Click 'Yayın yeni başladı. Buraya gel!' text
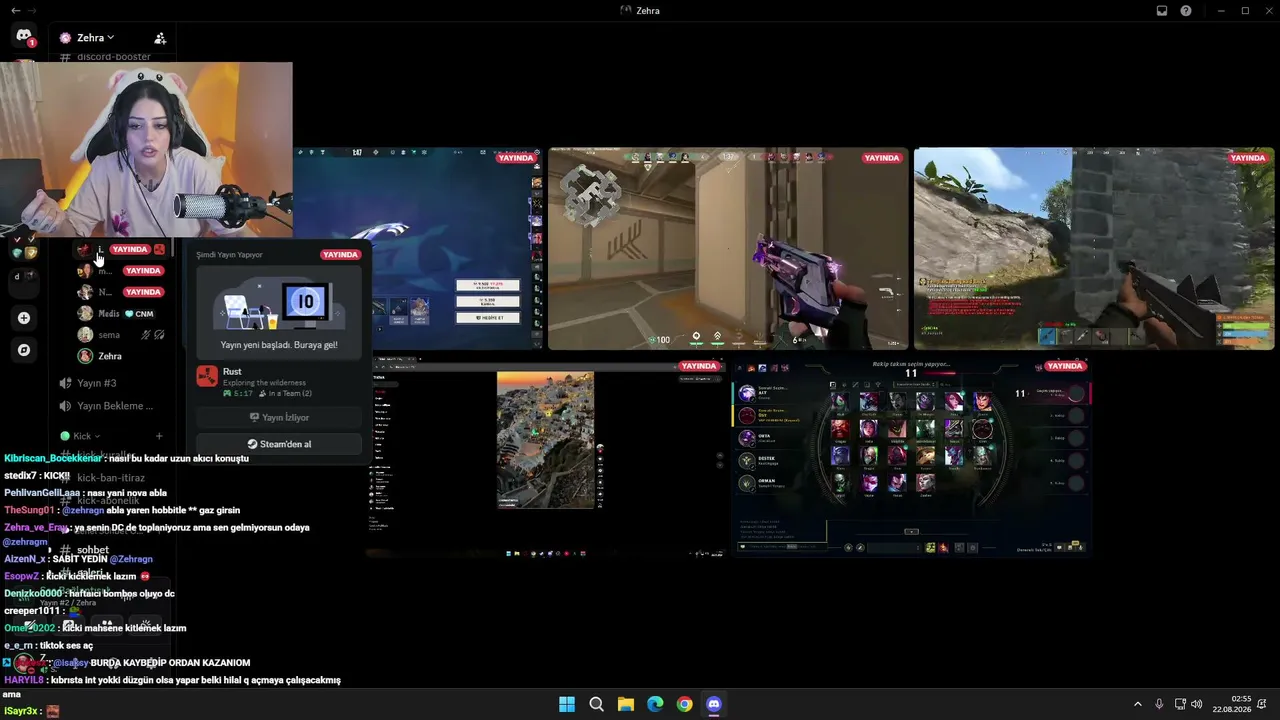Viewport: 1280px width, 720px height. (x=279, y=345)
